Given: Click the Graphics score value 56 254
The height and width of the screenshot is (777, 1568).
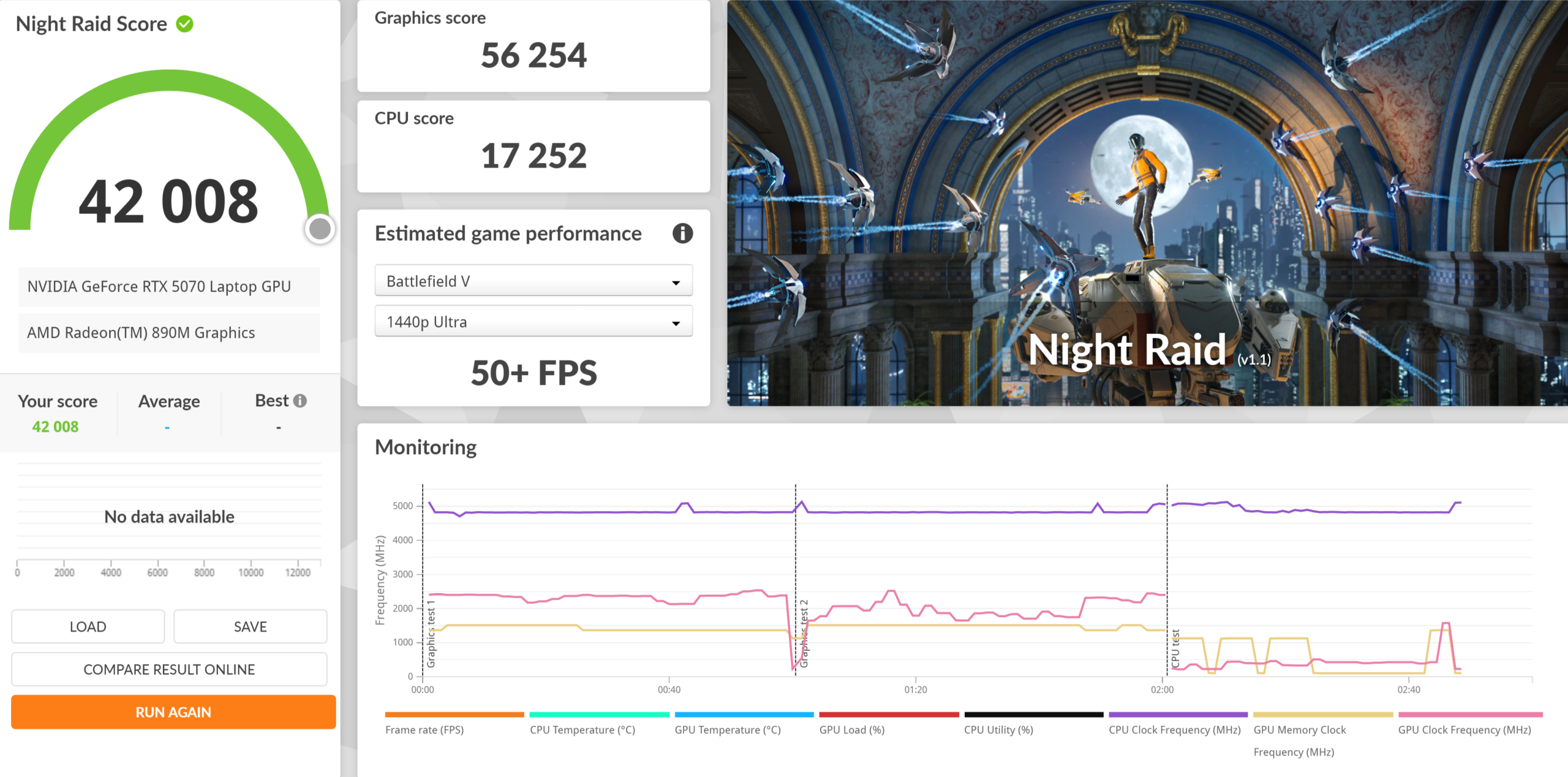Looking at the screenshot, I should [533, 55].
